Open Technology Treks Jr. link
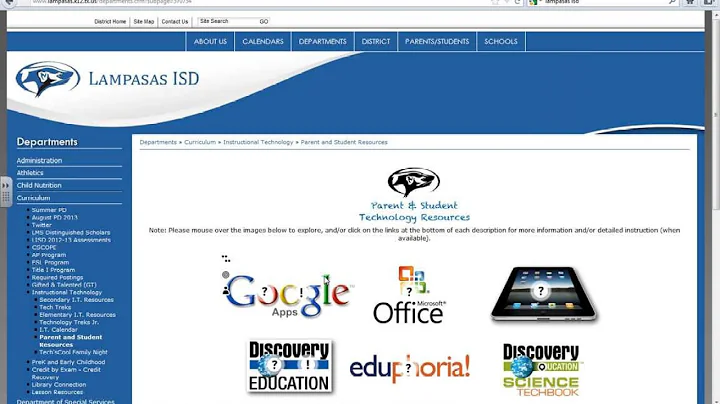Image resolution: width=720 pixels, height=404 pixels. [69, 322]
